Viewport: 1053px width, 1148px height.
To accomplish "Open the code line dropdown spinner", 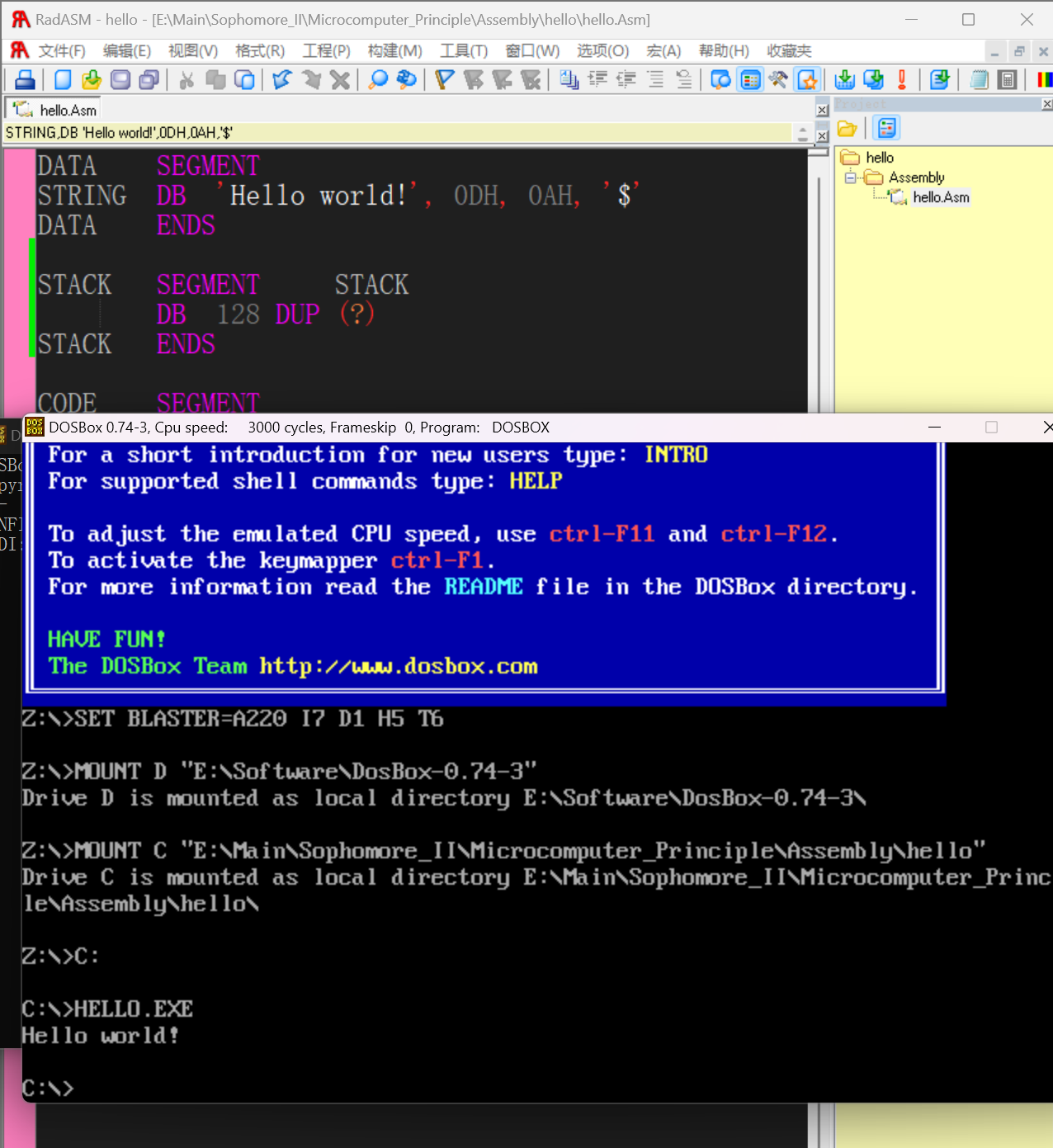I will click(802, 133).
